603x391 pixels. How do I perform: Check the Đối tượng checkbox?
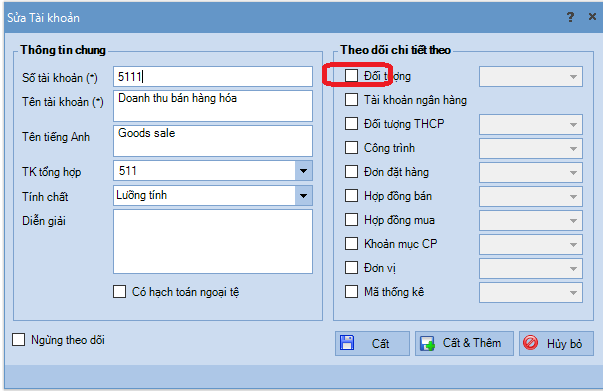coord(351,76)
